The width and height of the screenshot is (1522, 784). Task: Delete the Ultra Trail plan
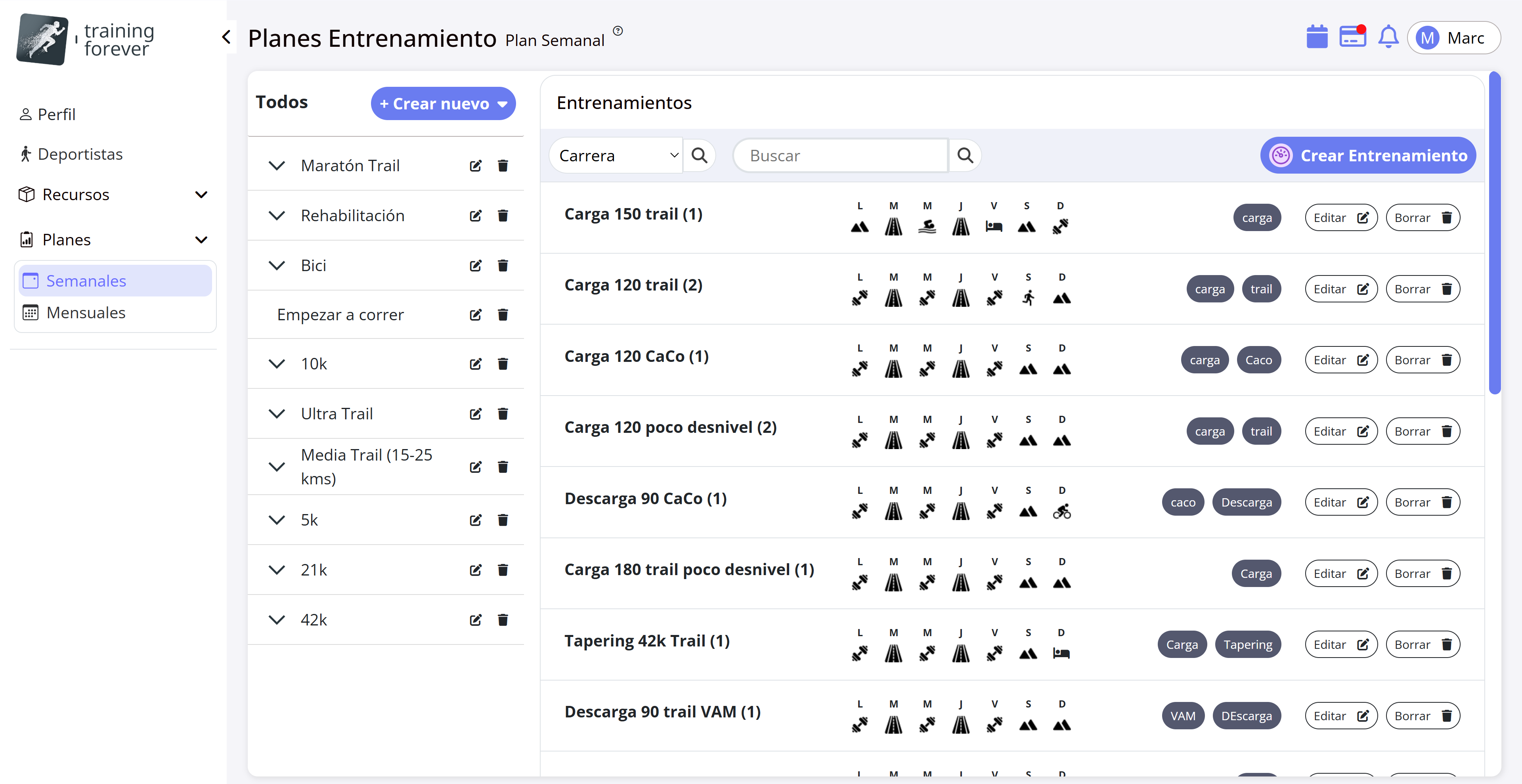[503, 414]
